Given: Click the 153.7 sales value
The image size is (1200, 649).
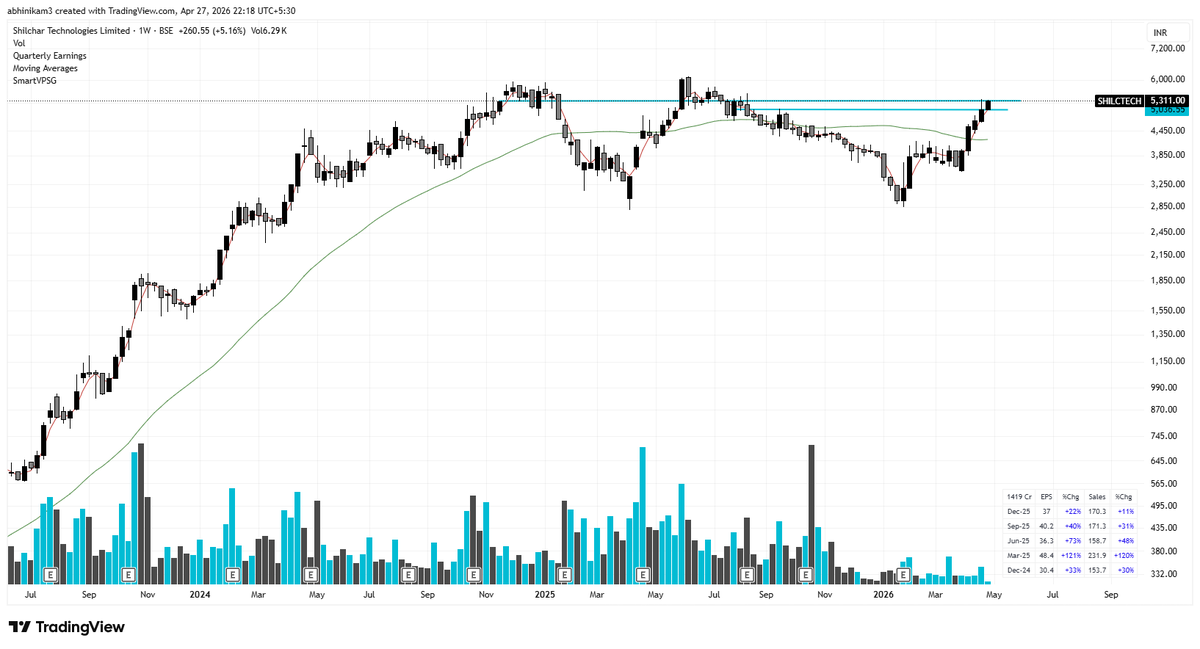Looking at the screenshot, I should coord(1097,568).
